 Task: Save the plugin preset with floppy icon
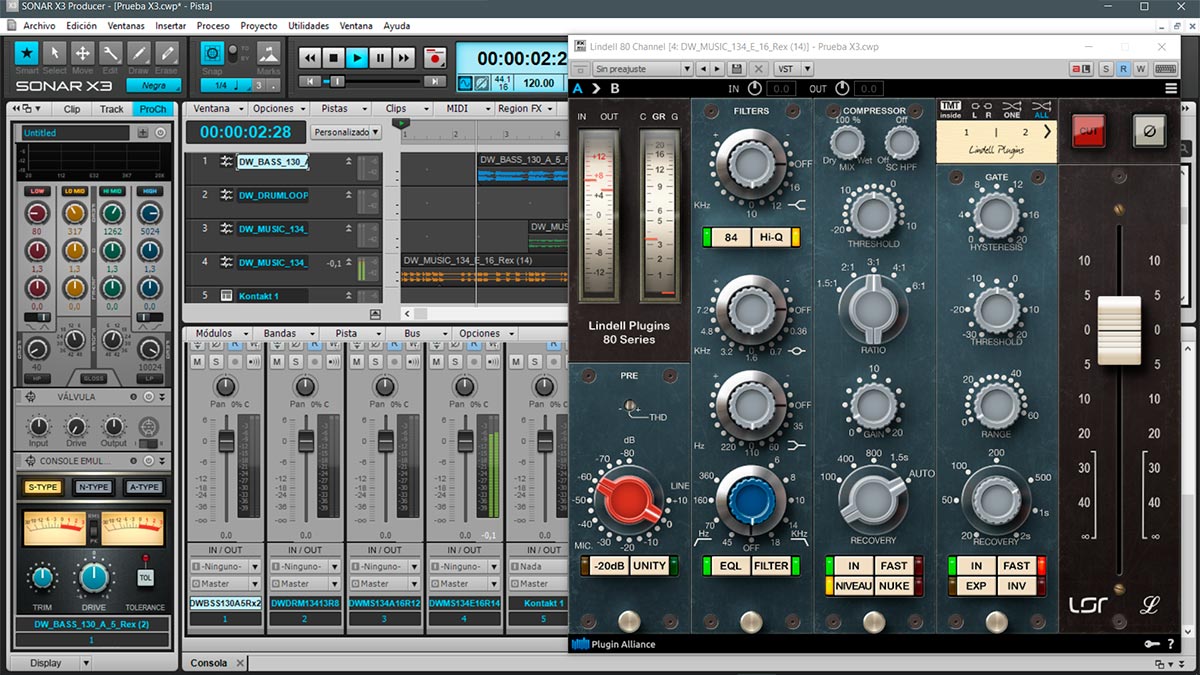pos(737,69)
